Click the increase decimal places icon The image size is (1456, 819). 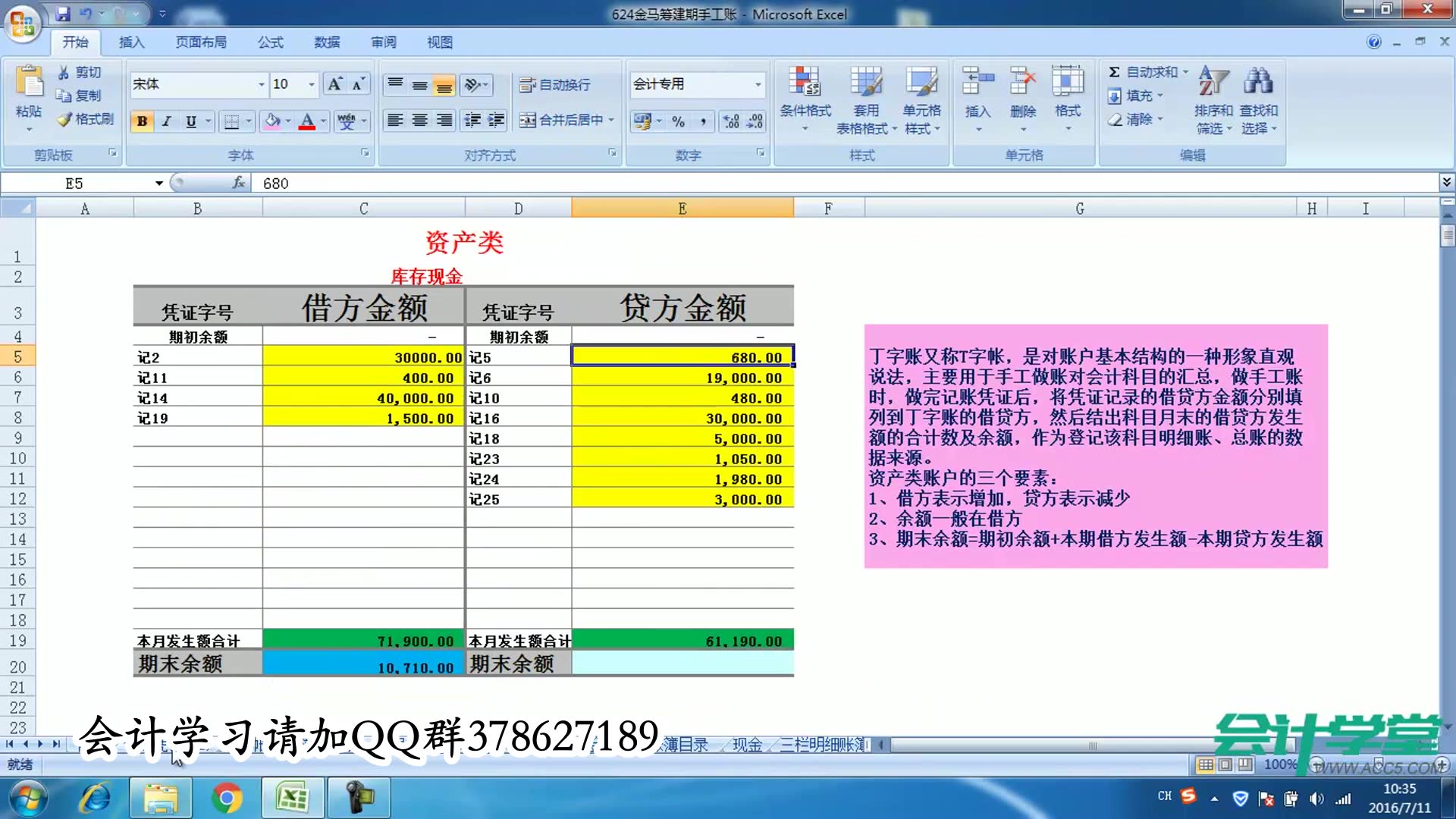tap(729, 121)
